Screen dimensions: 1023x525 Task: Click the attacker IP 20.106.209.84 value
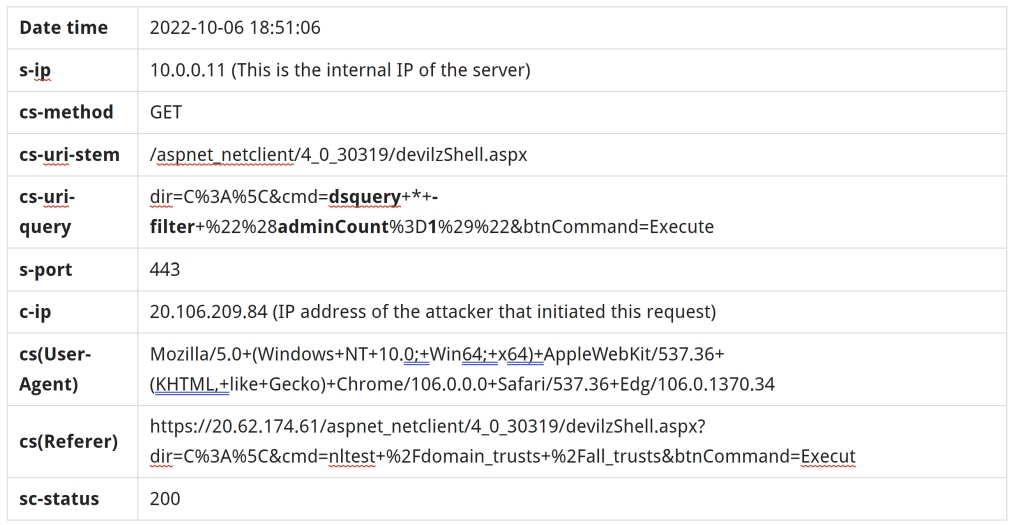pos(208,312)
